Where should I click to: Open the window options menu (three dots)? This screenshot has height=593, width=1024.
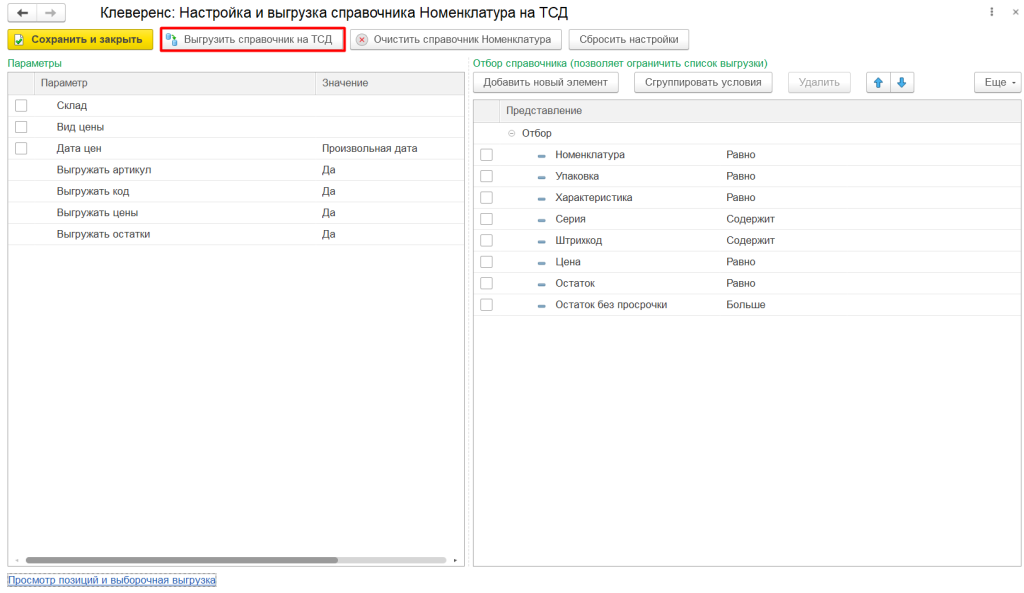coord(991,13)
